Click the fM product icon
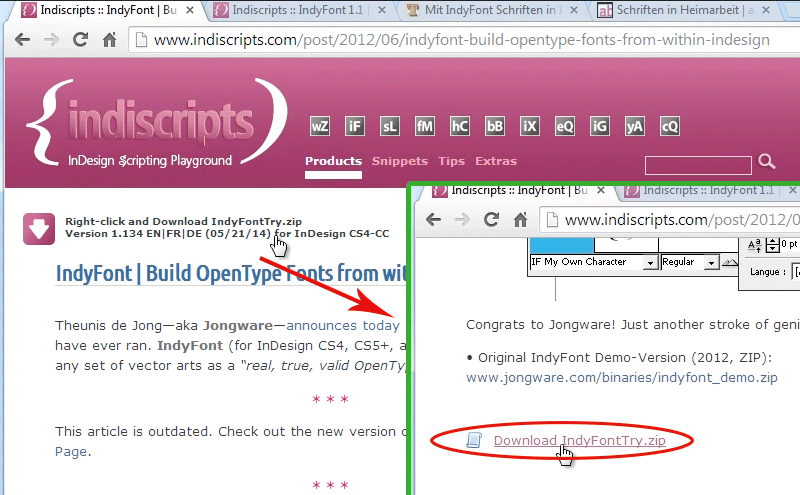Viewport: 800px width, 495px height. [x=424, y=126]
